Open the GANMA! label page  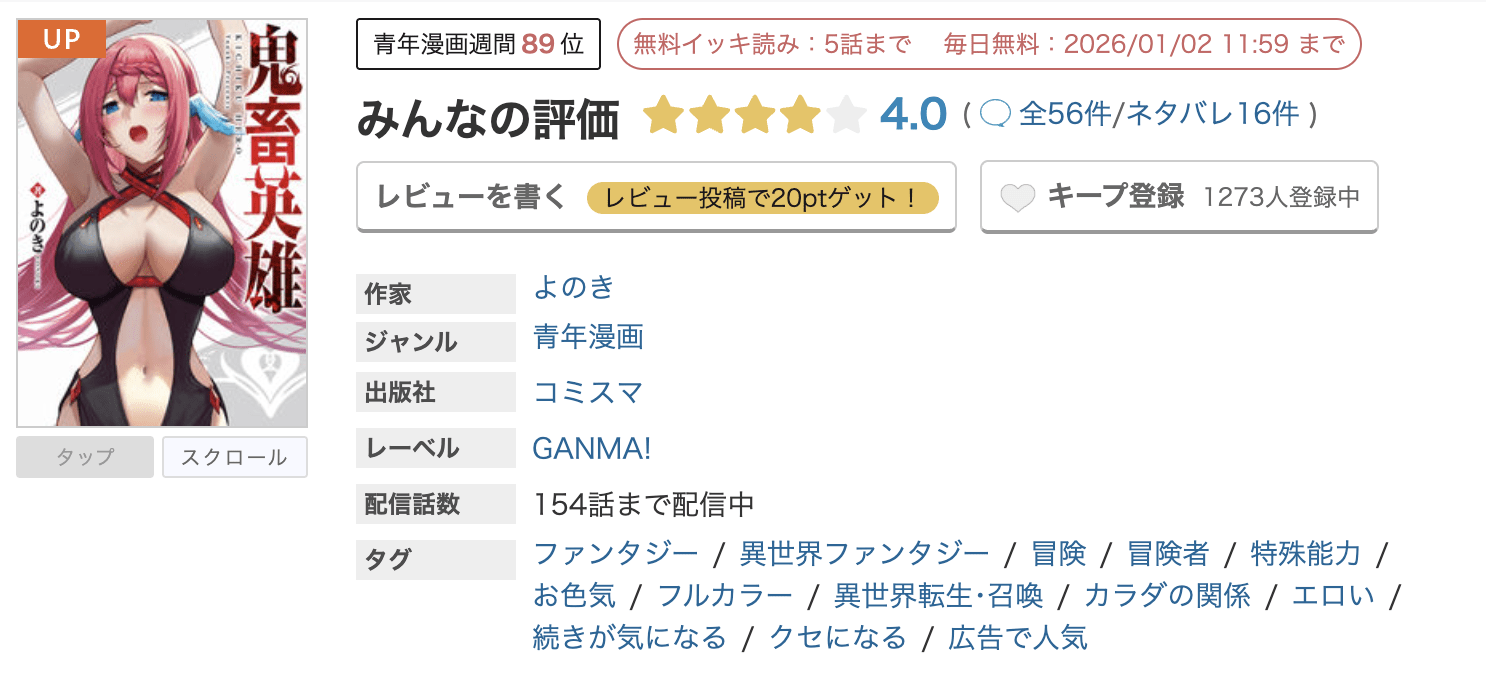[x=593, y=447]
